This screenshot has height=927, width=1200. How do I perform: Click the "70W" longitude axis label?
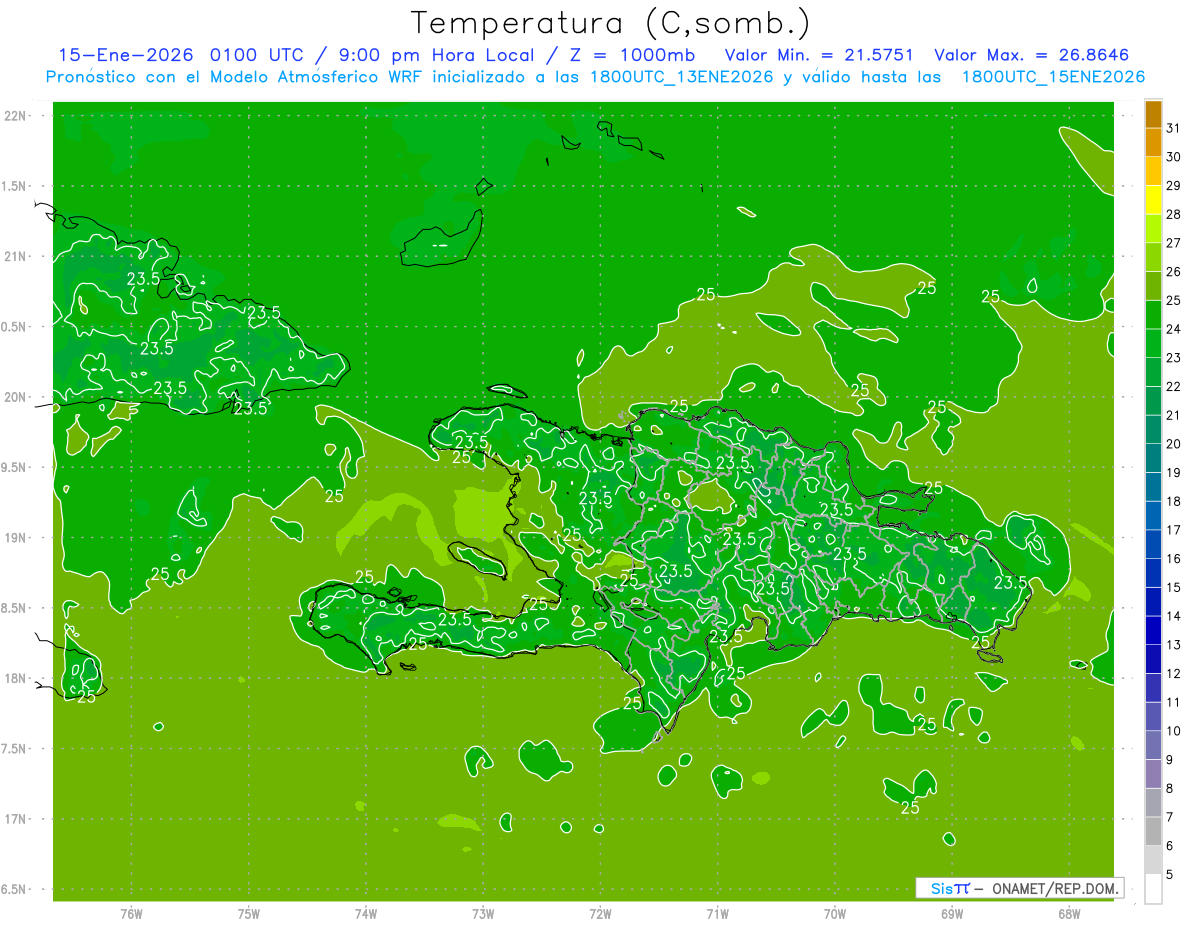[x=834, y=913]
